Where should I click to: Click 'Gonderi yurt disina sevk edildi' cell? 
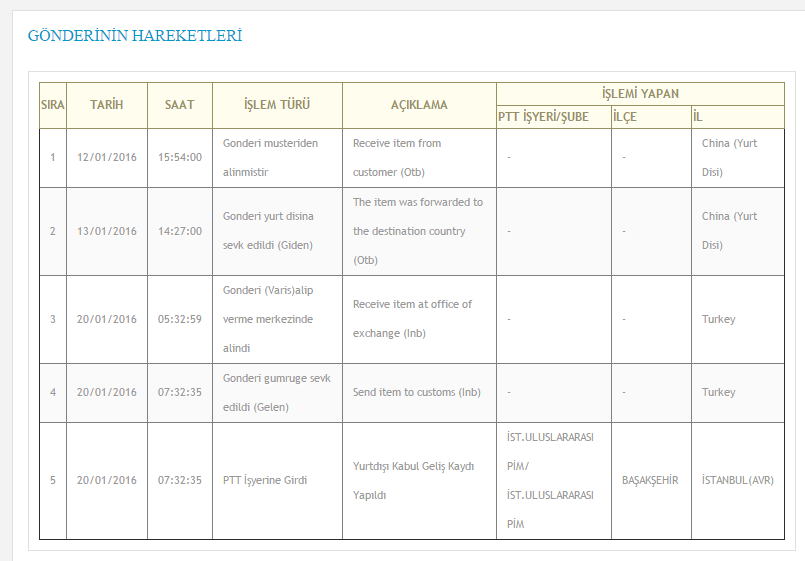(x=277, y=231)
